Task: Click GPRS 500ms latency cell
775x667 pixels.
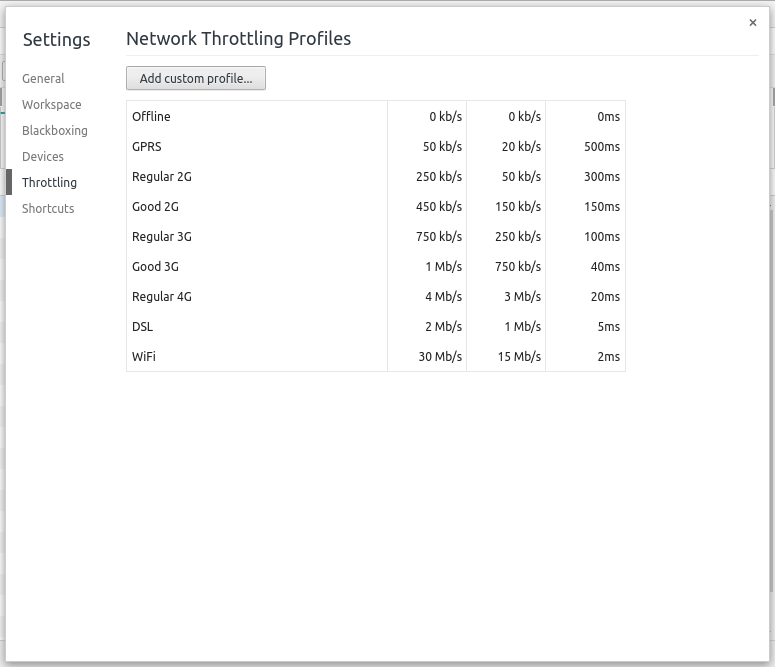Action: coord(602,146)
